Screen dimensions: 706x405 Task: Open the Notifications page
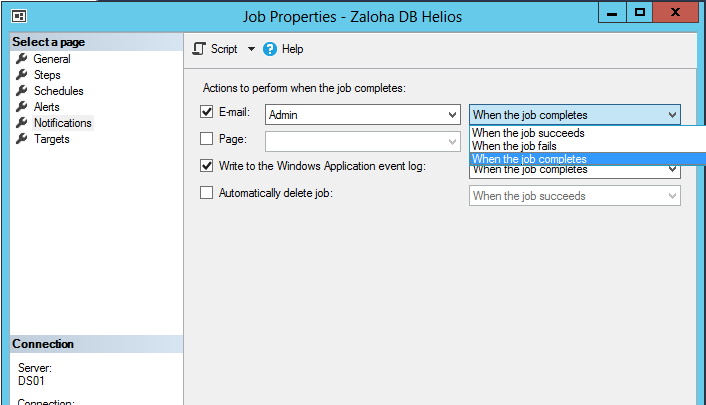[x=63, y=123]
